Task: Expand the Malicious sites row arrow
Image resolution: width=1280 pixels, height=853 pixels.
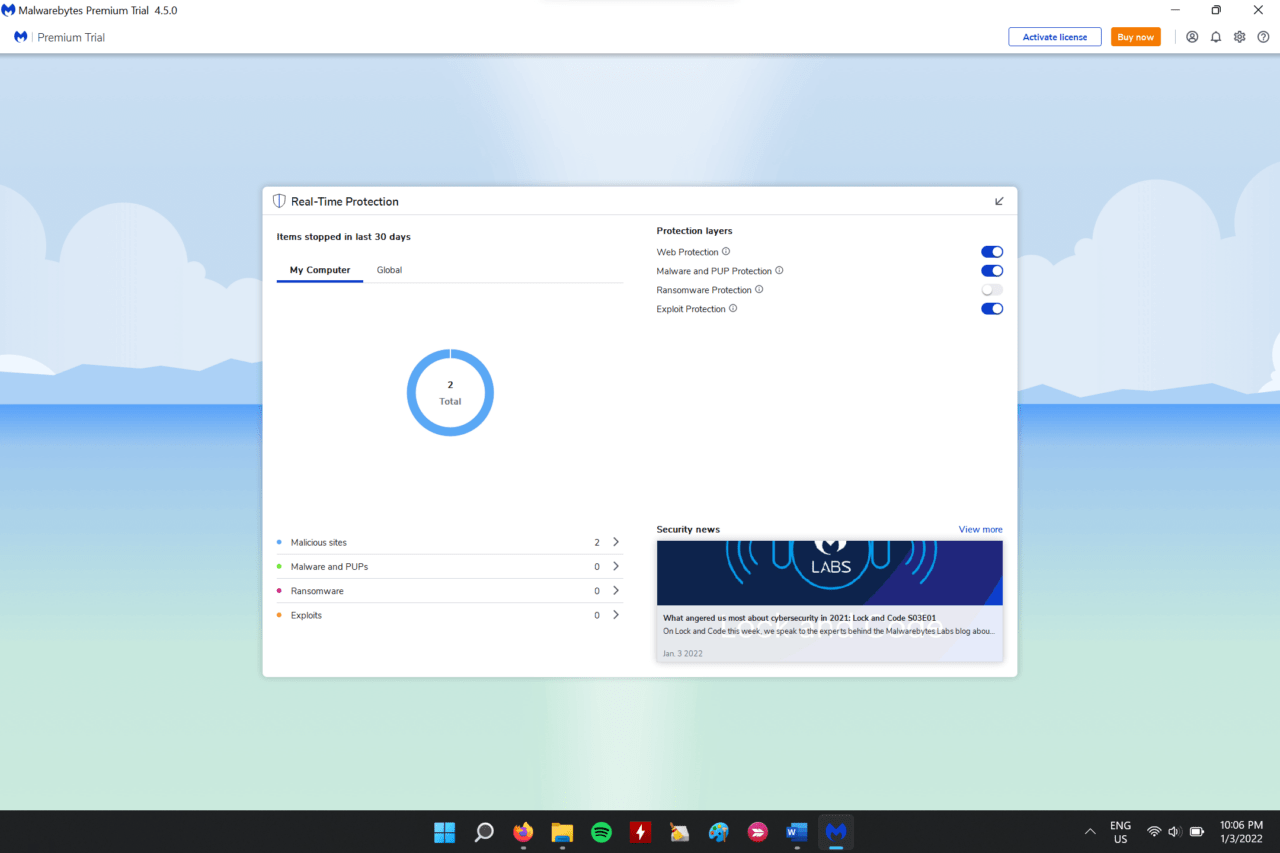Action: tap(616, 542)
